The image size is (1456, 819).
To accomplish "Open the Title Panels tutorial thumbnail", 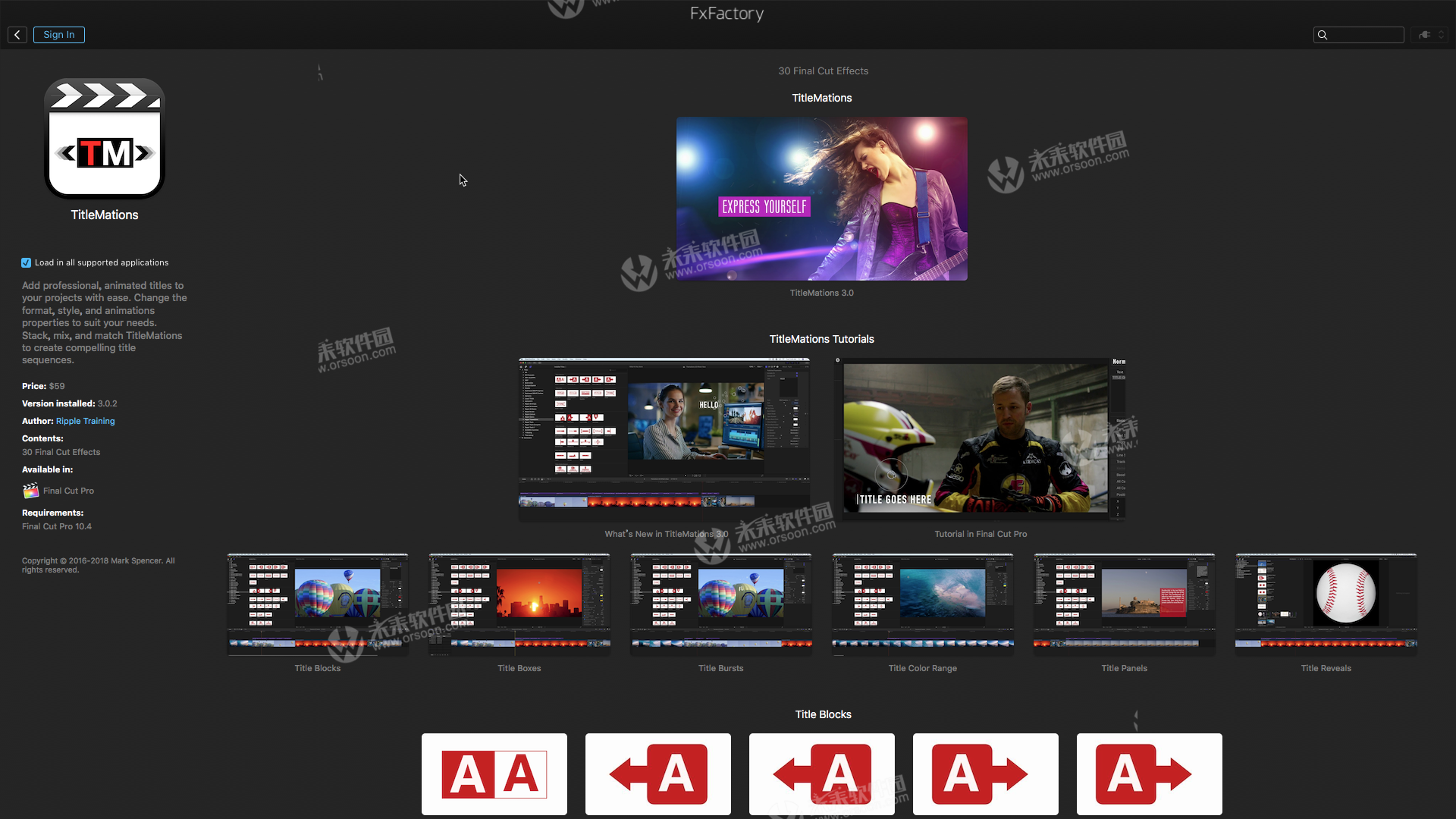I will point(1124,604).
